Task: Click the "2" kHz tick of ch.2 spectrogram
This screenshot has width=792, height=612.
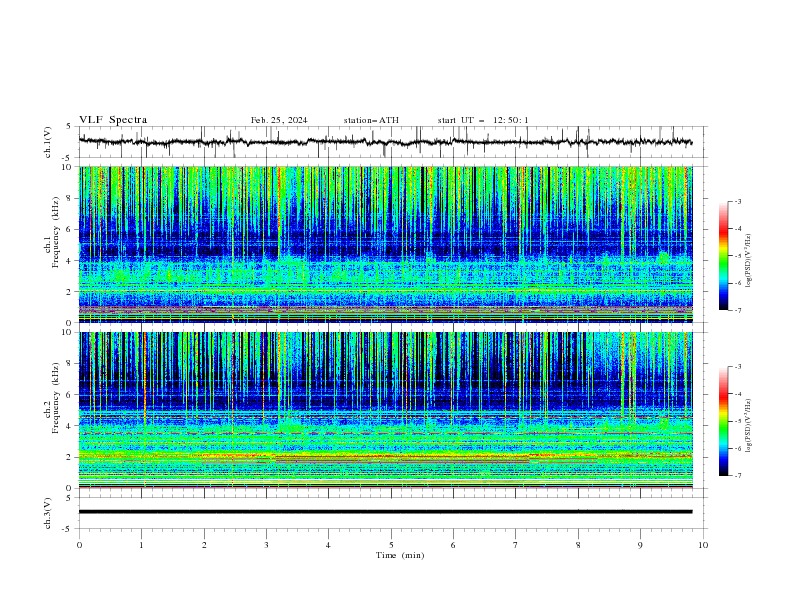Action: click(x=71, y=457)
